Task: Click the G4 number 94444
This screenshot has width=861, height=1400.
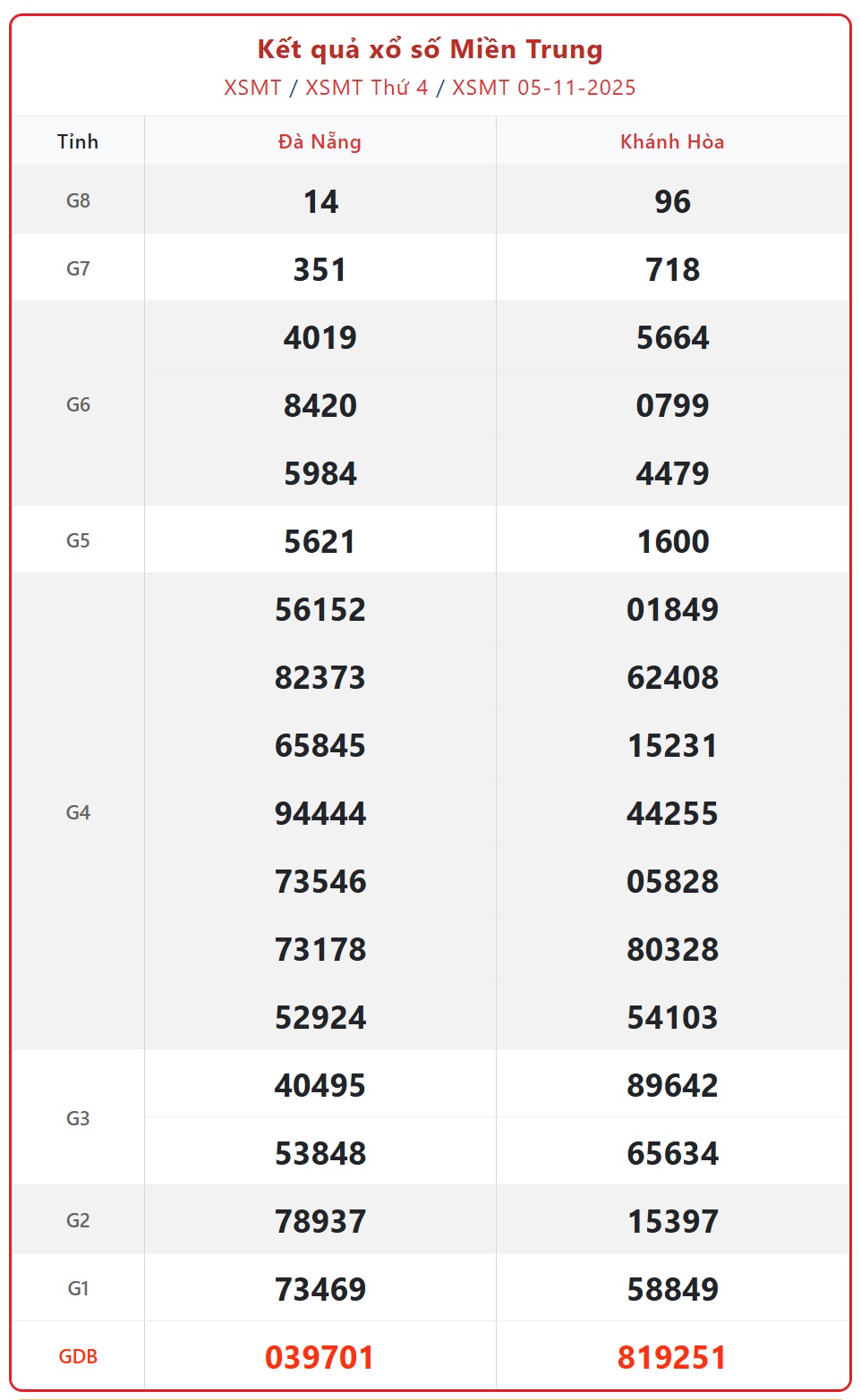Action: [320, 813]
